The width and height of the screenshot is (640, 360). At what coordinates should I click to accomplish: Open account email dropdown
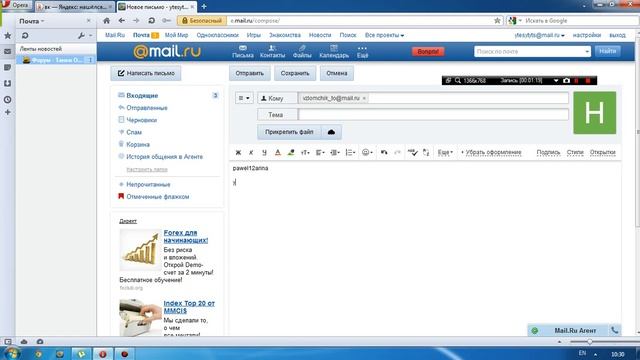pyautogui.click(x=540, y=36)
